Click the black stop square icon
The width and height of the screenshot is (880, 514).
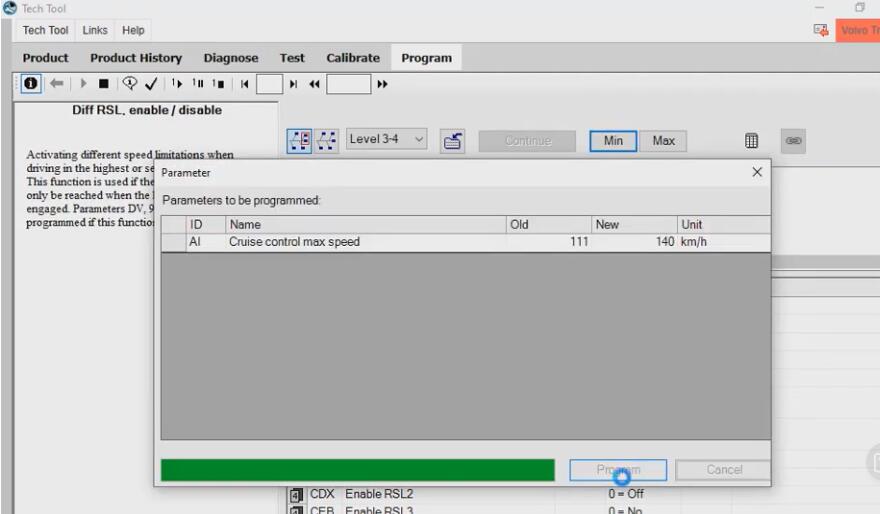[103, 84]
